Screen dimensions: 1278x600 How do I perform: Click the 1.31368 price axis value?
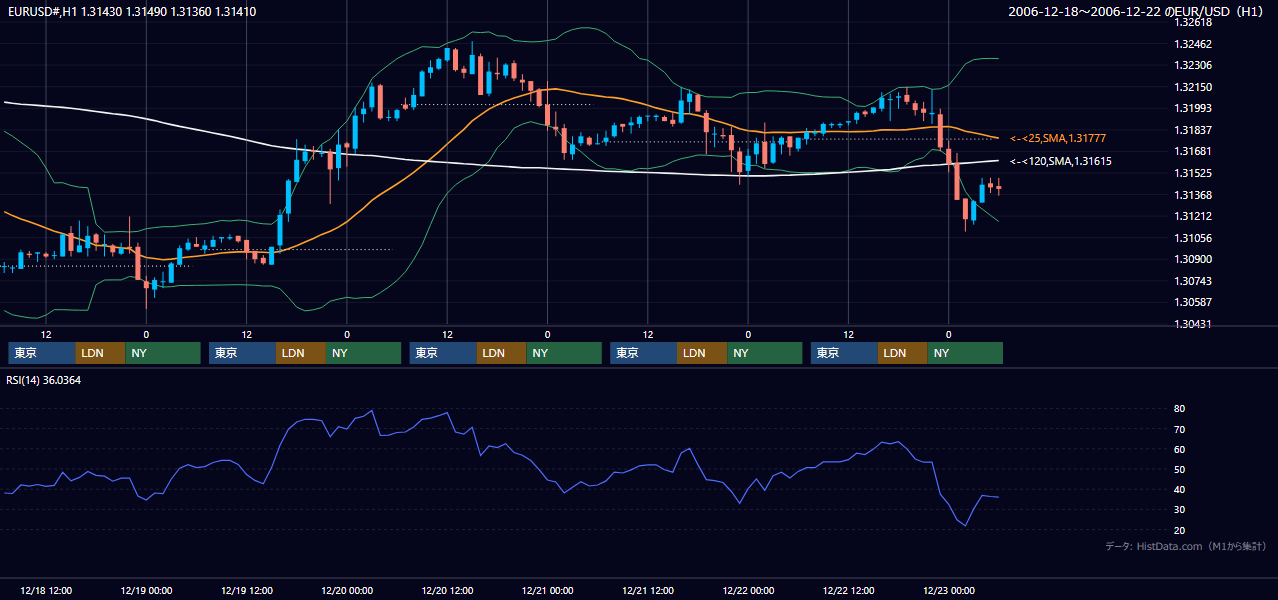(x=1193, y=195)
